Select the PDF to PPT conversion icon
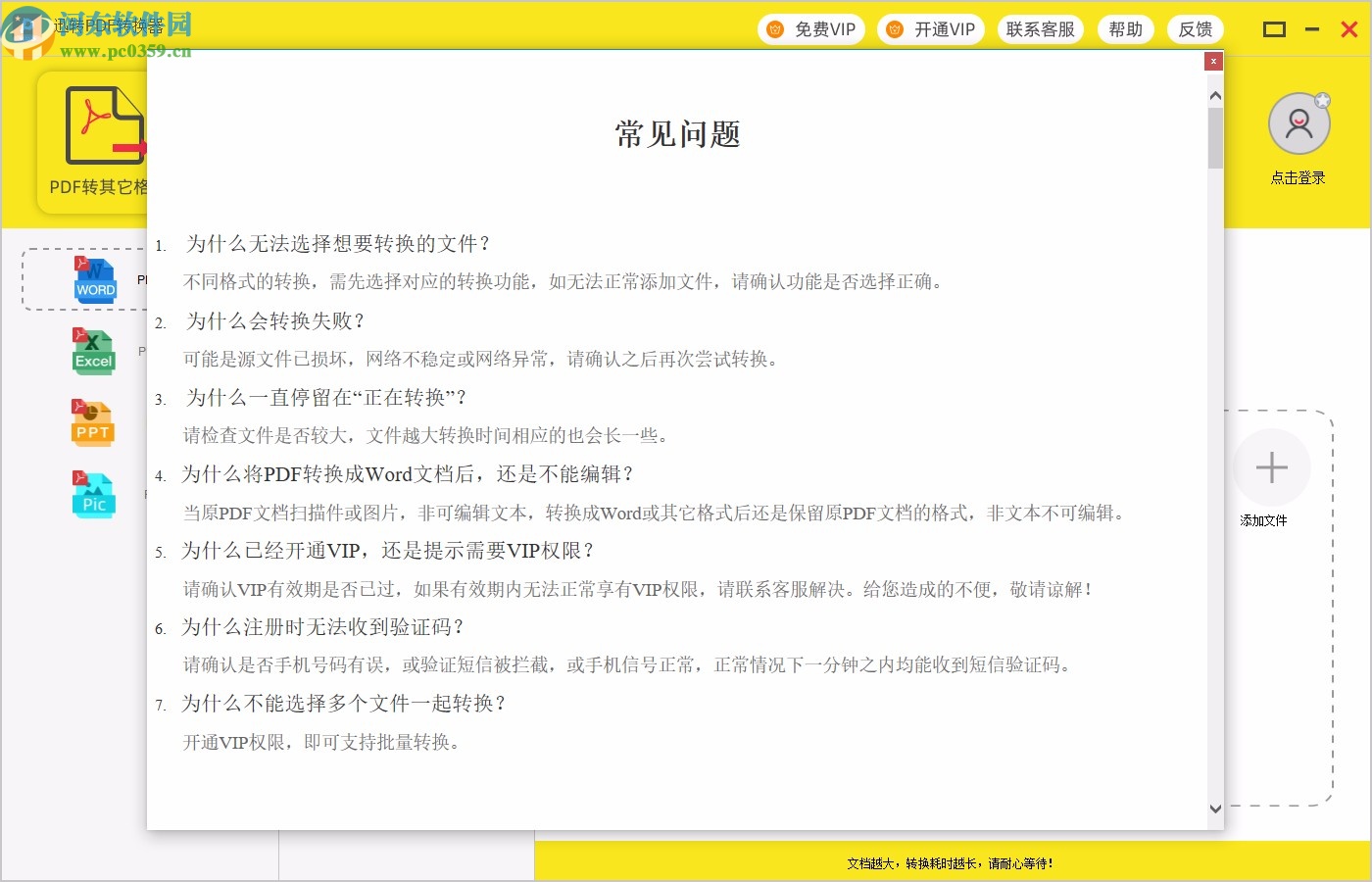This screenshot has height=882, width=1372. pyautogui.click(x=93, y=421)
